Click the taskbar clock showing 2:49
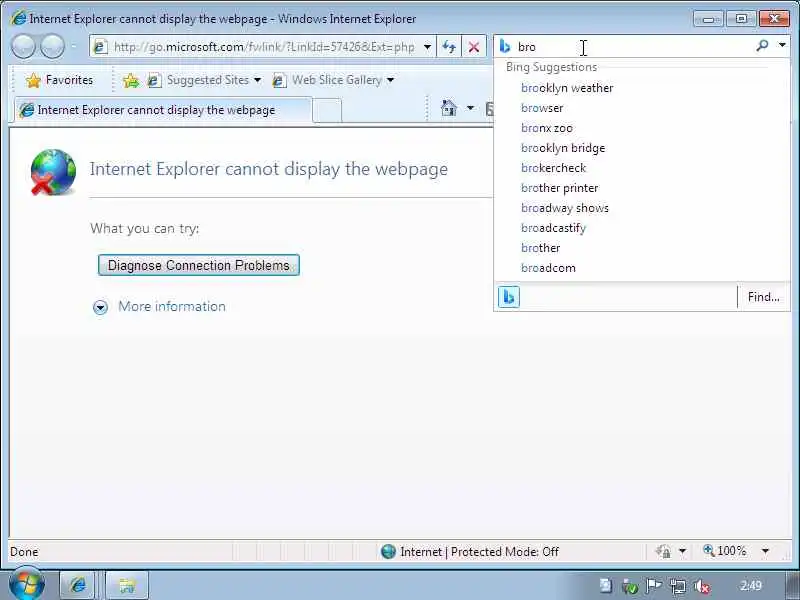The width and height of the screenshot is (800, 600). click(751, 586)
